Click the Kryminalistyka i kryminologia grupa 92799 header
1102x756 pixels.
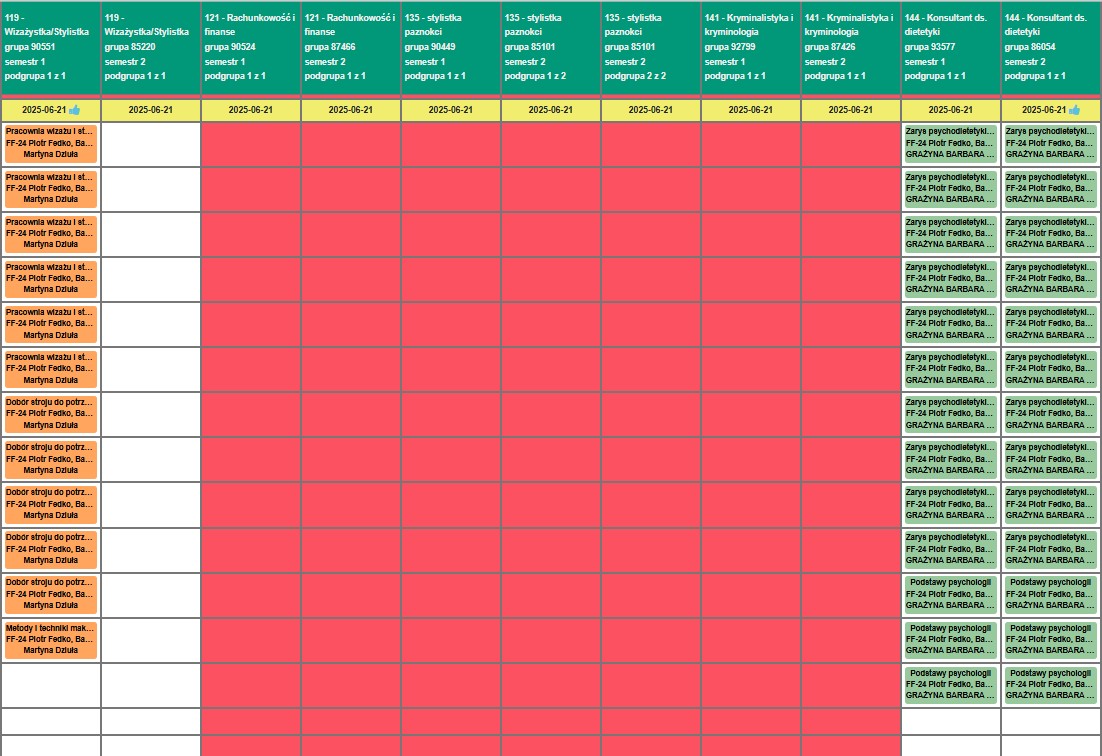[751, 47]
